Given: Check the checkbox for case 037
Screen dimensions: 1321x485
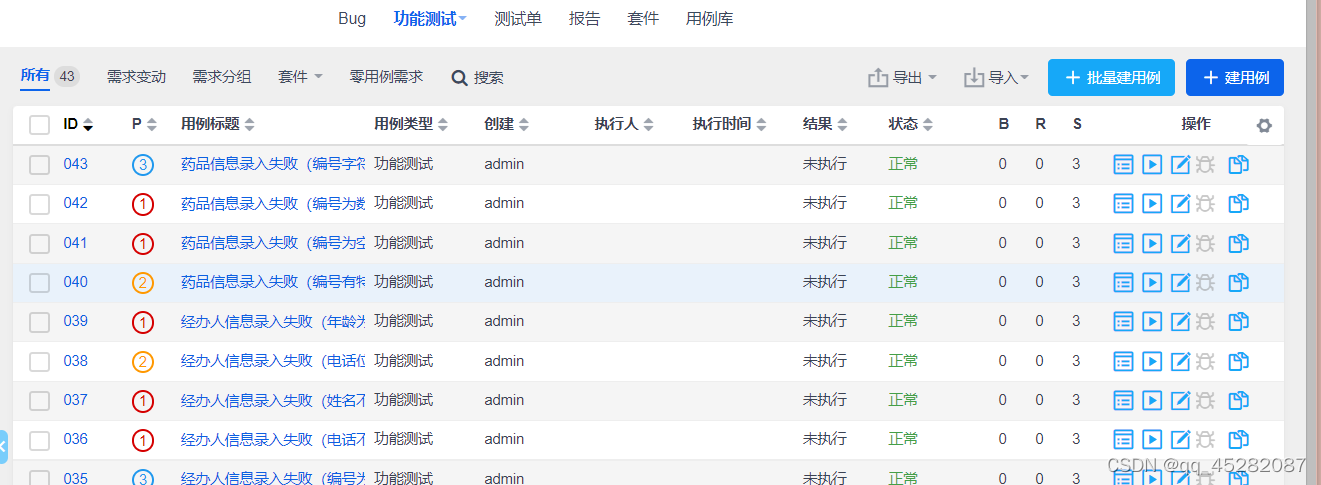Looking at the screenshot, I should pyautogui.click(x=39, y=400).
